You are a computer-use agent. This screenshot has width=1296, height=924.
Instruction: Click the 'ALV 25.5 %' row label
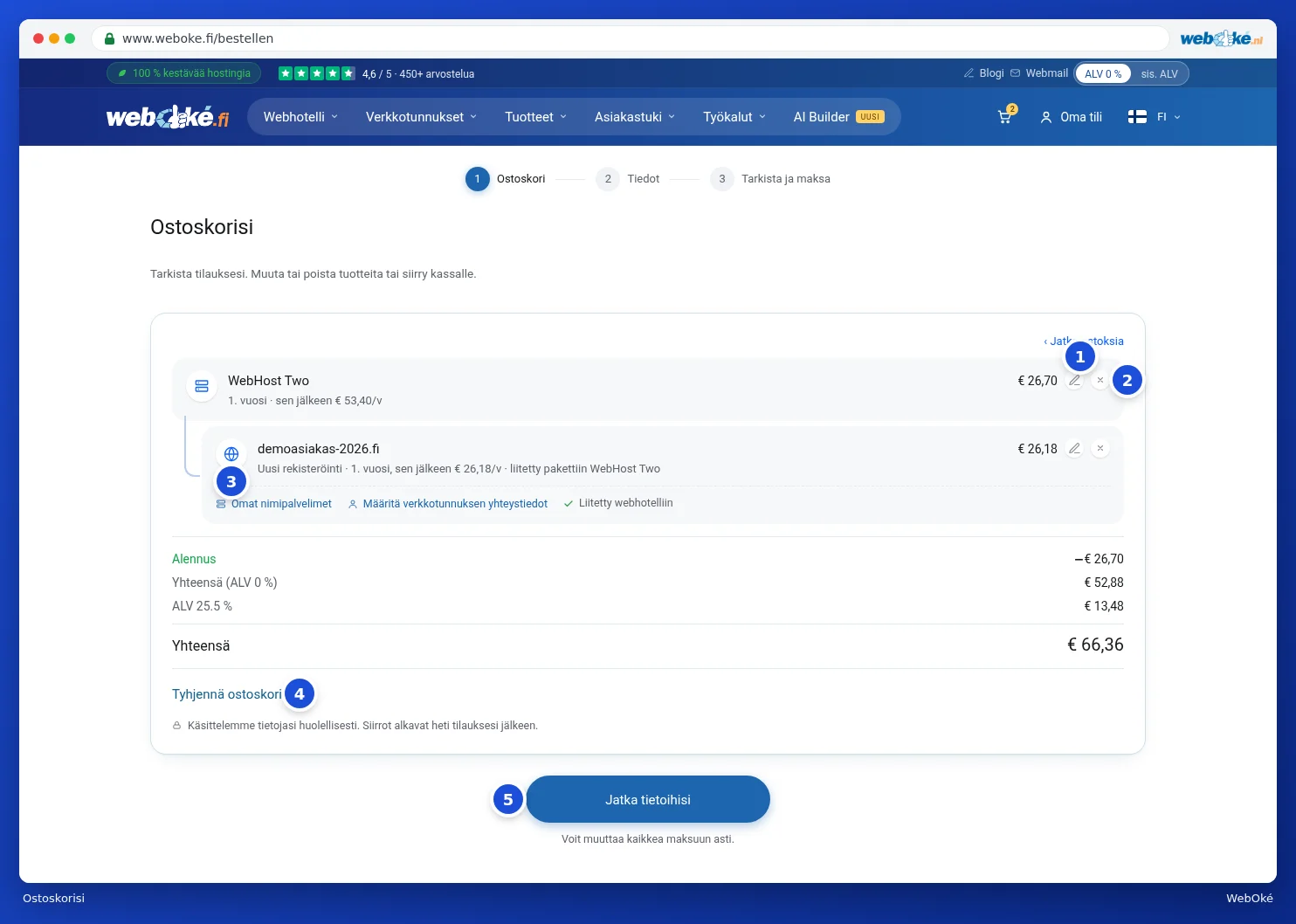click(x=202, y=606)
